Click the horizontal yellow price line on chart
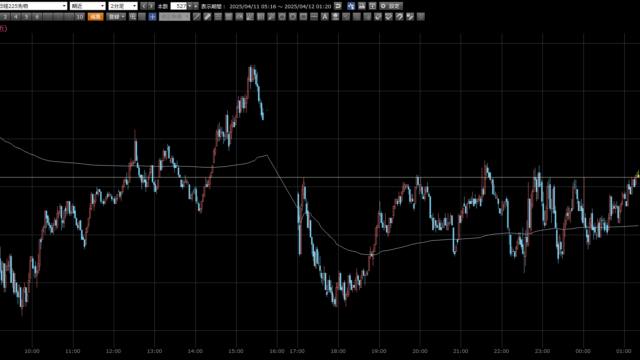The width and height of the screenshot is (640, 360). 320,177
